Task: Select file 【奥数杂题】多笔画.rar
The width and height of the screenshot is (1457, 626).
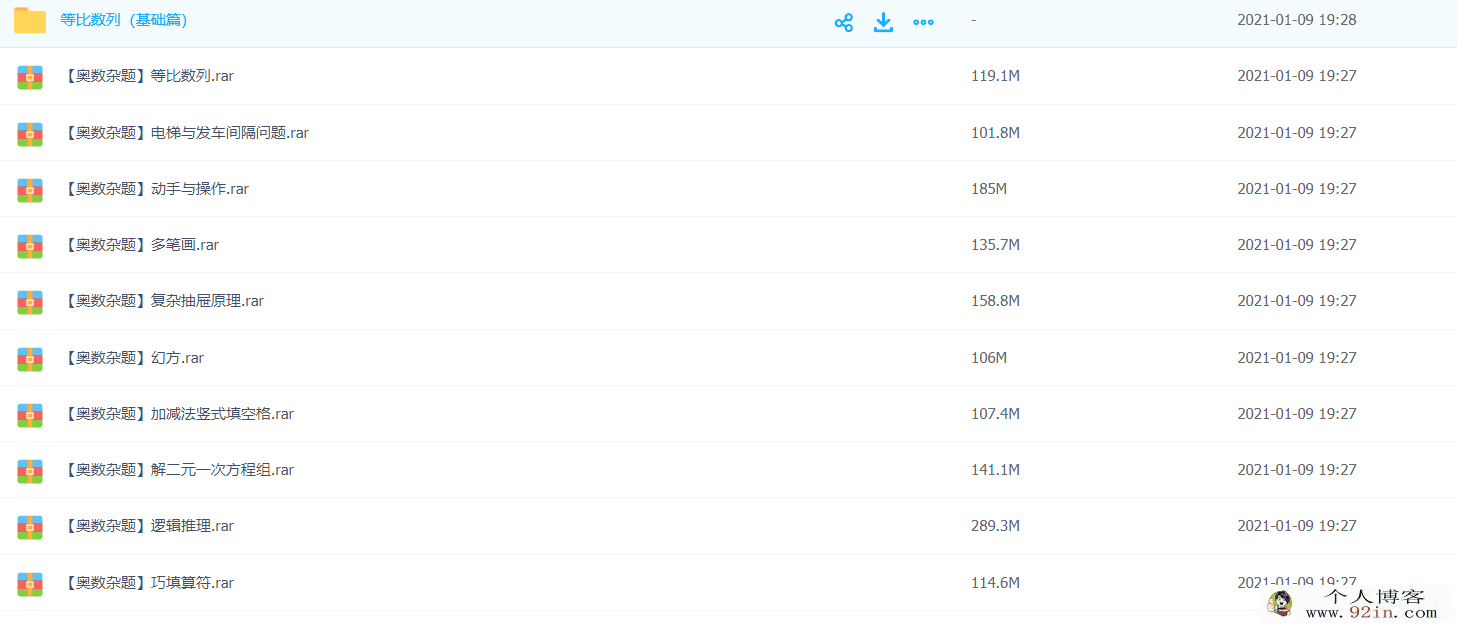Action: 139,245
